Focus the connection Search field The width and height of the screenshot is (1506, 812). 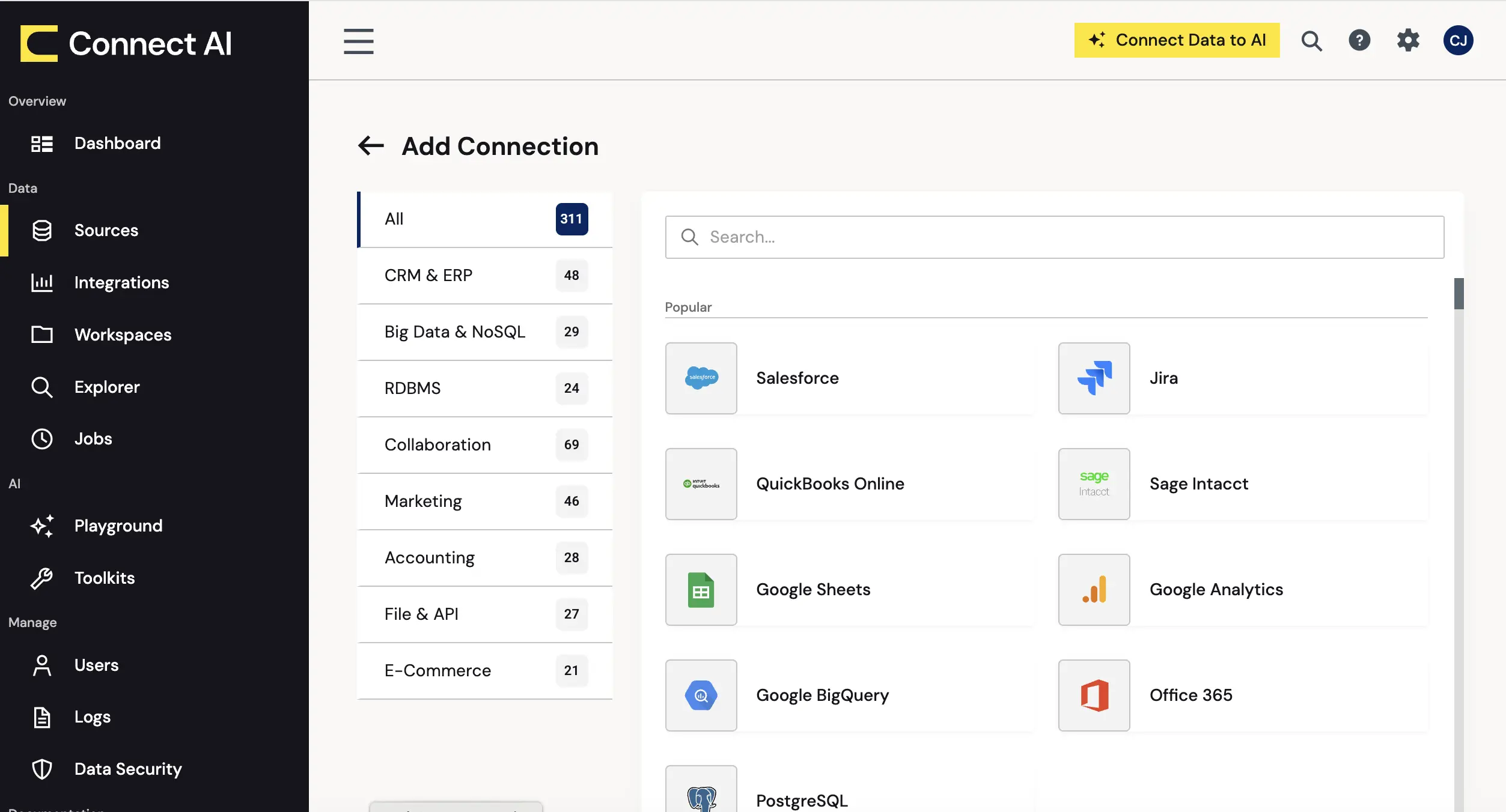click(x=1055, y=237)
